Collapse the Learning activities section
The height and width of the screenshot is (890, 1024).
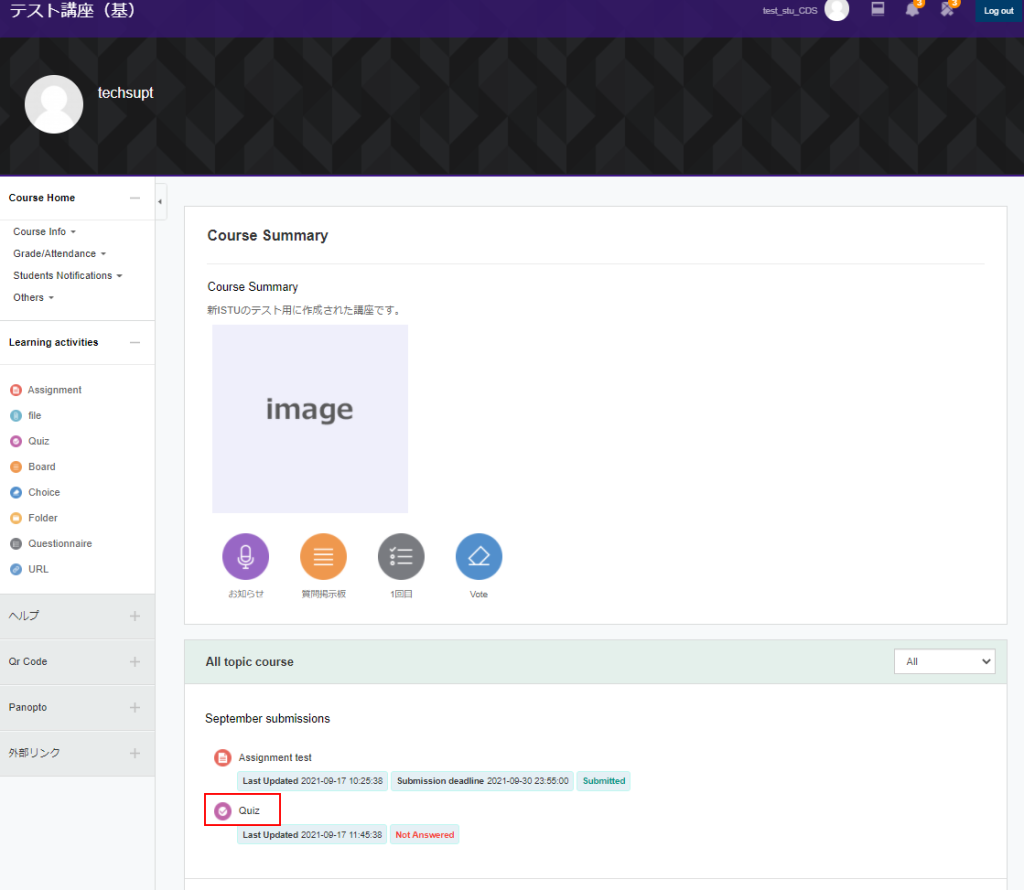135,343
